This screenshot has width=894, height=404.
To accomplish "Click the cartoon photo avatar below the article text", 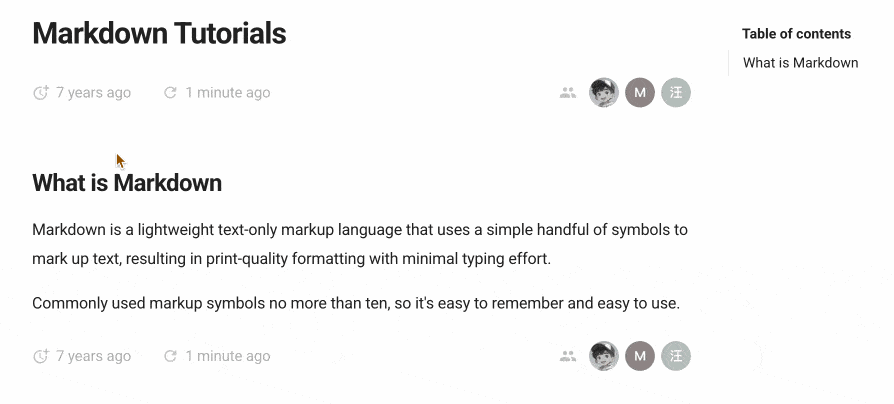I will tap(604, 356).
